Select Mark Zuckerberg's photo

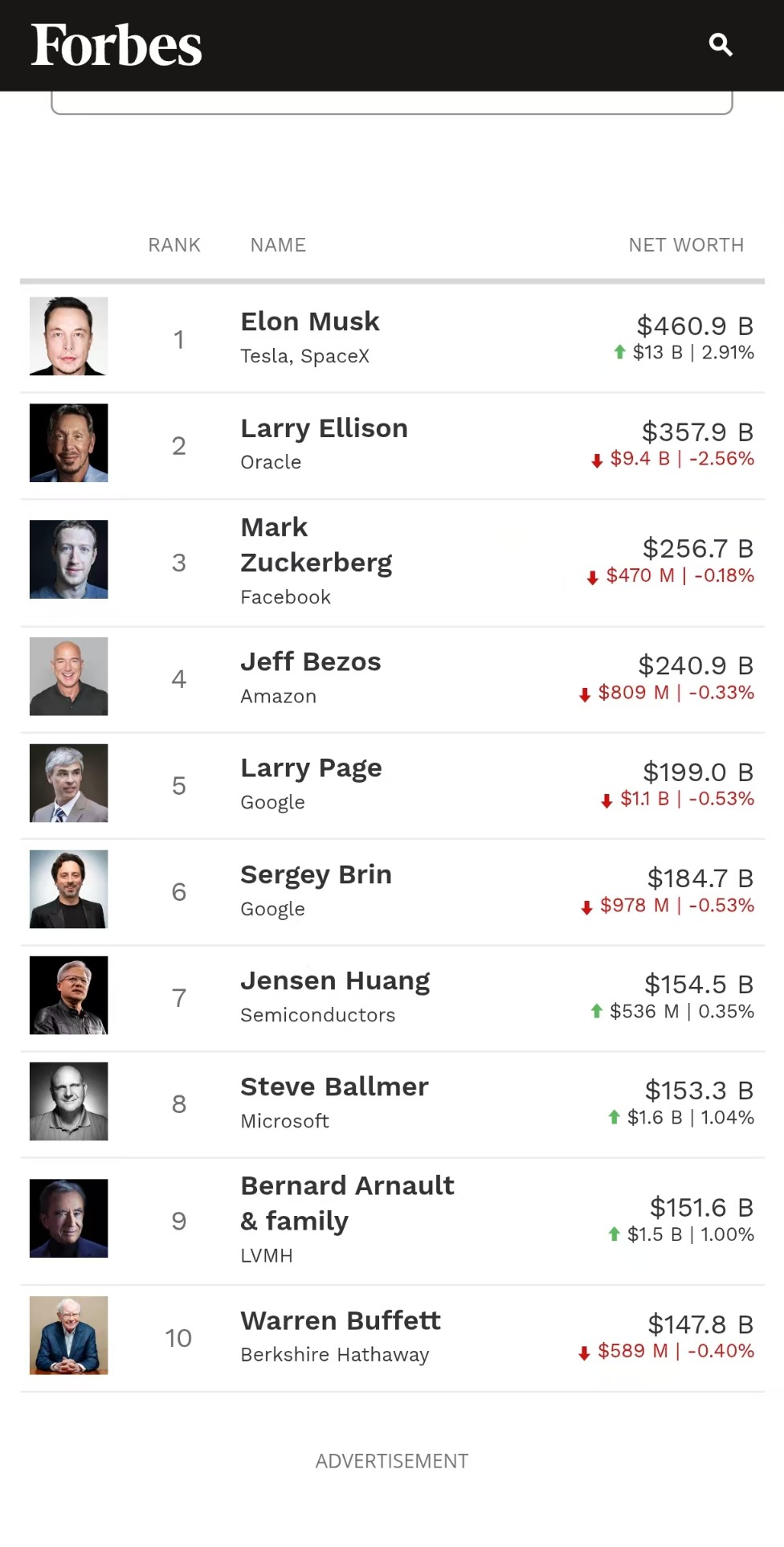(68, 559)
